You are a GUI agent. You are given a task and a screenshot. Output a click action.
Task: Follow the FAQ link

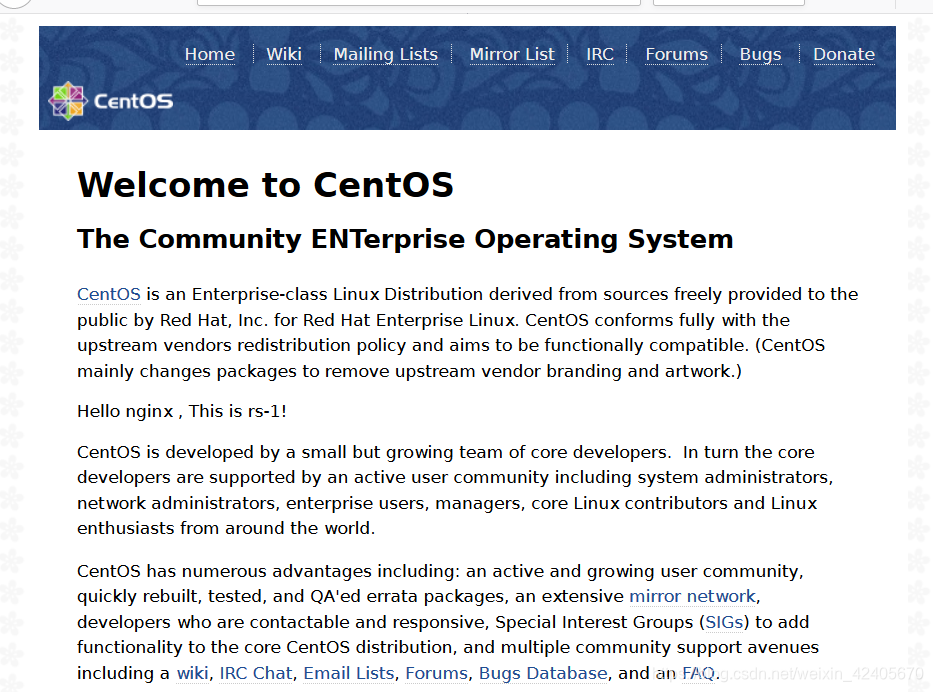[x=698, y=673]
